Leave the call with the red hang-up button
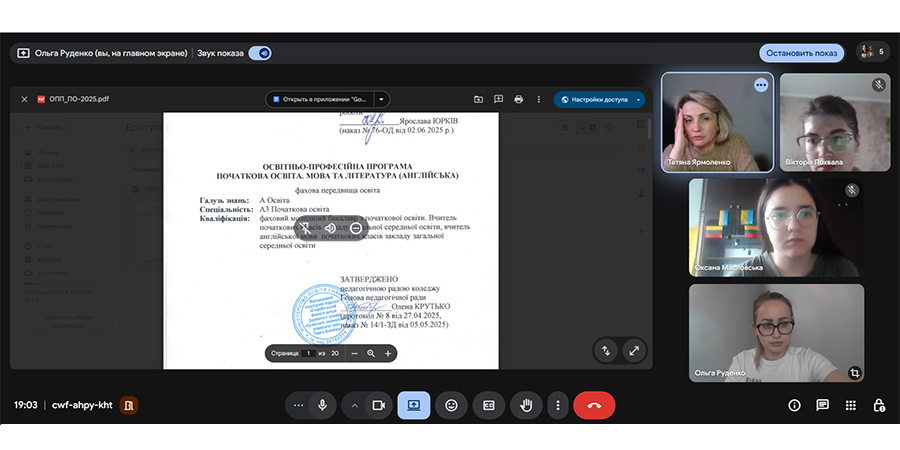This screenshot has height=450, width=900. coord(594,405)
